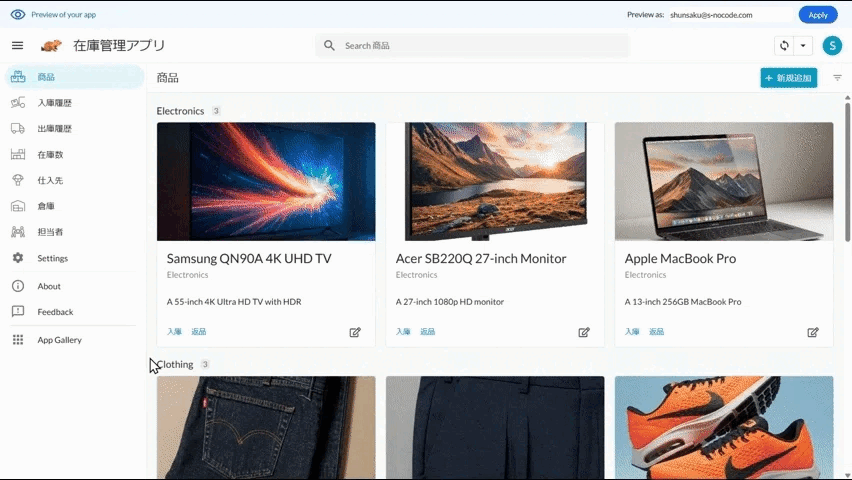Click A 13-inch 256GB MacBook Pro description
852x480 pixels.
tap(682, 302)
